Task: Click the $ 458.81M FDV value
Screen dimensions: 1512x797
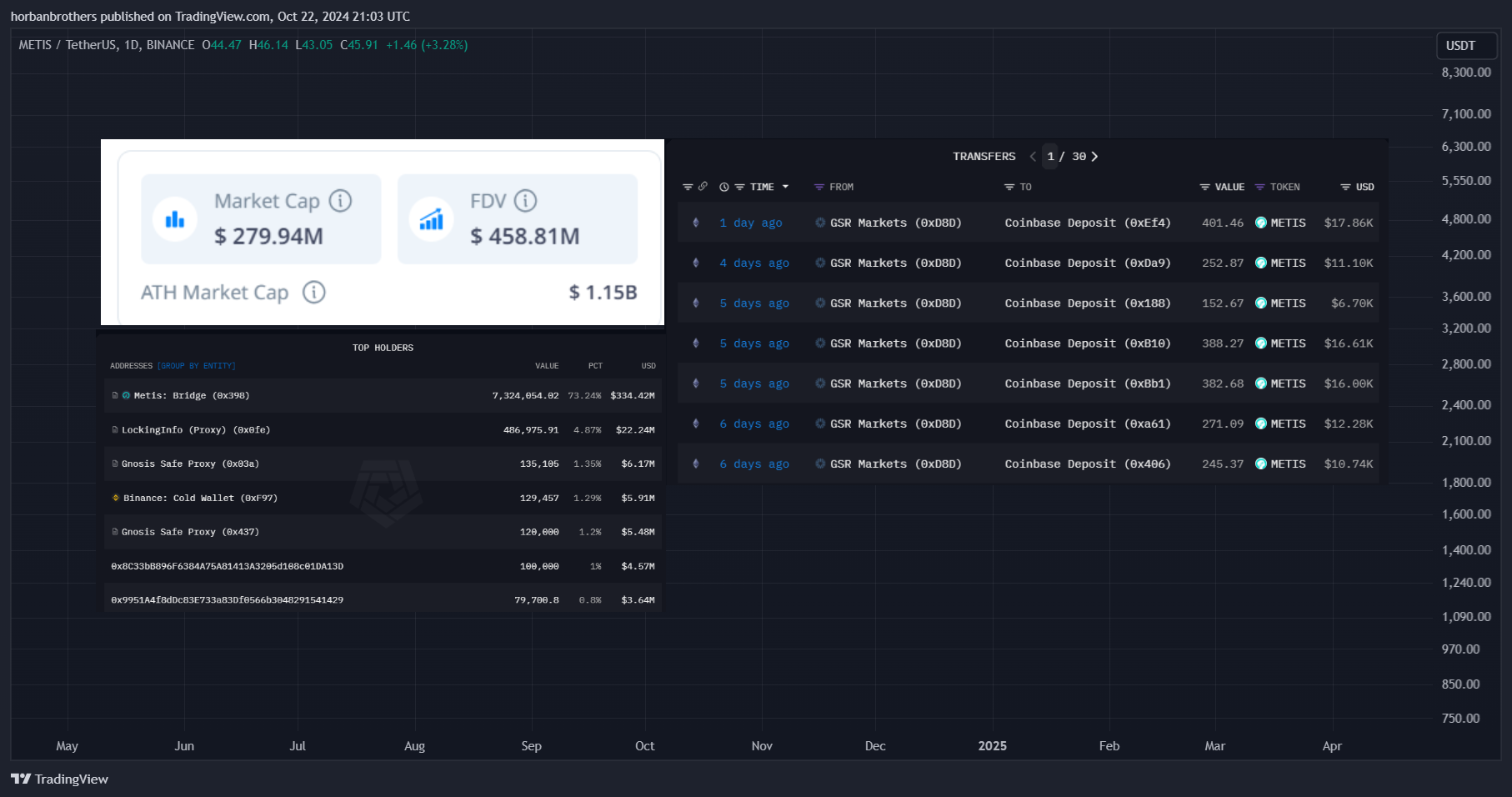Action: click(x=525, y=237)
